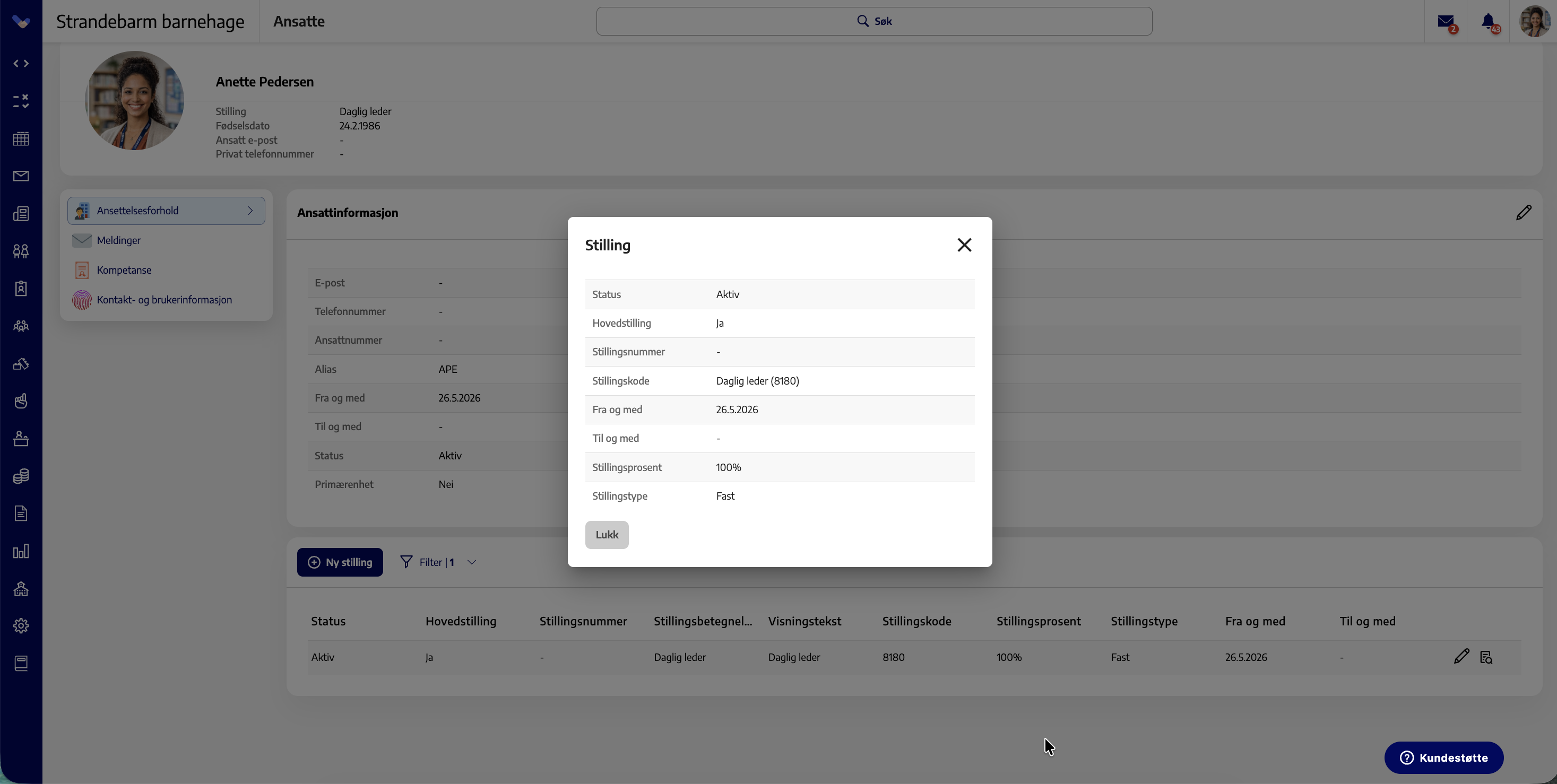Open Kontakt- og brukerinformasjon
This screenshot has height=784, width=1557.
(166, 300)
